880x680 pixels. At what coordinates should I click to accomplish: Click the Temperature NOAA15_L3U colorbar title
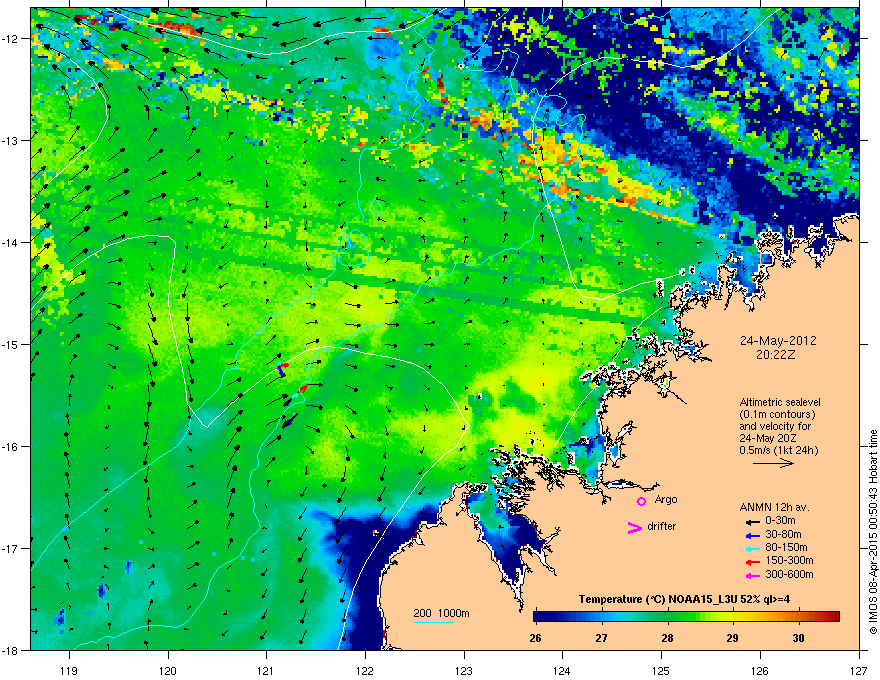click(684, 599)
